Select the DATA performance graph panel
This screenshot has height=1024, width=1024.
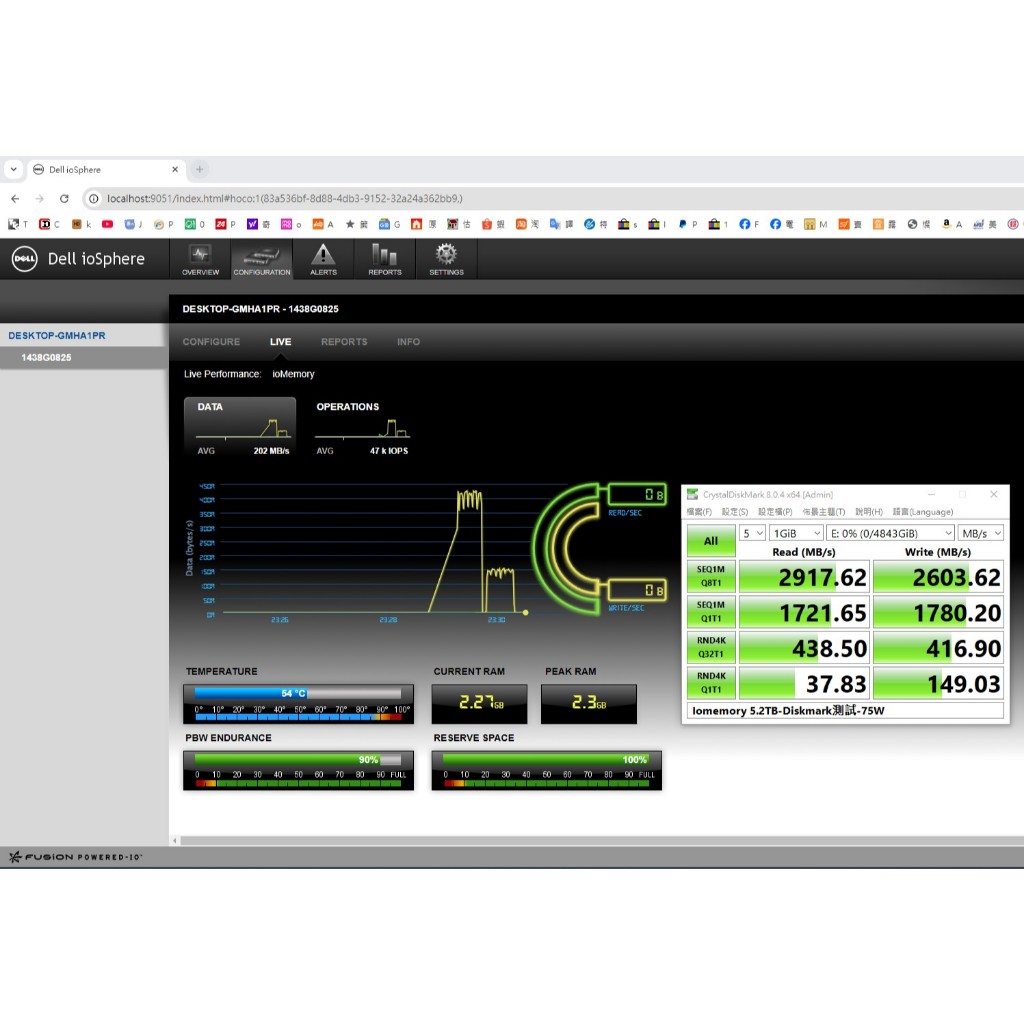click(240, 427)
